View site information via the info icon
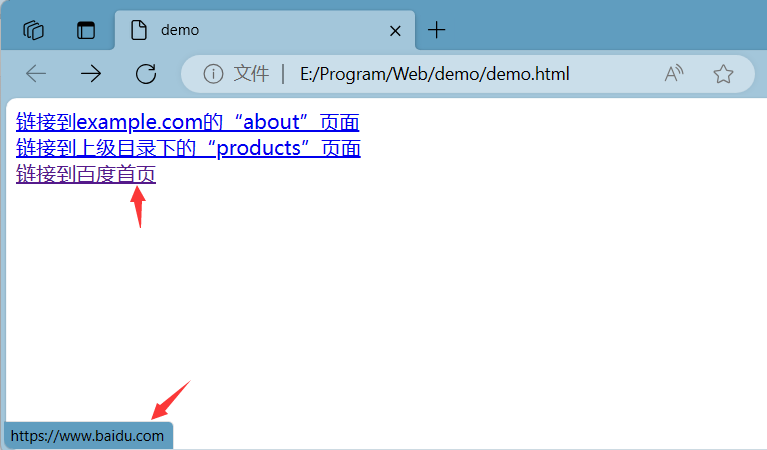This screenshot has height=450, width=767. (213, 74)
